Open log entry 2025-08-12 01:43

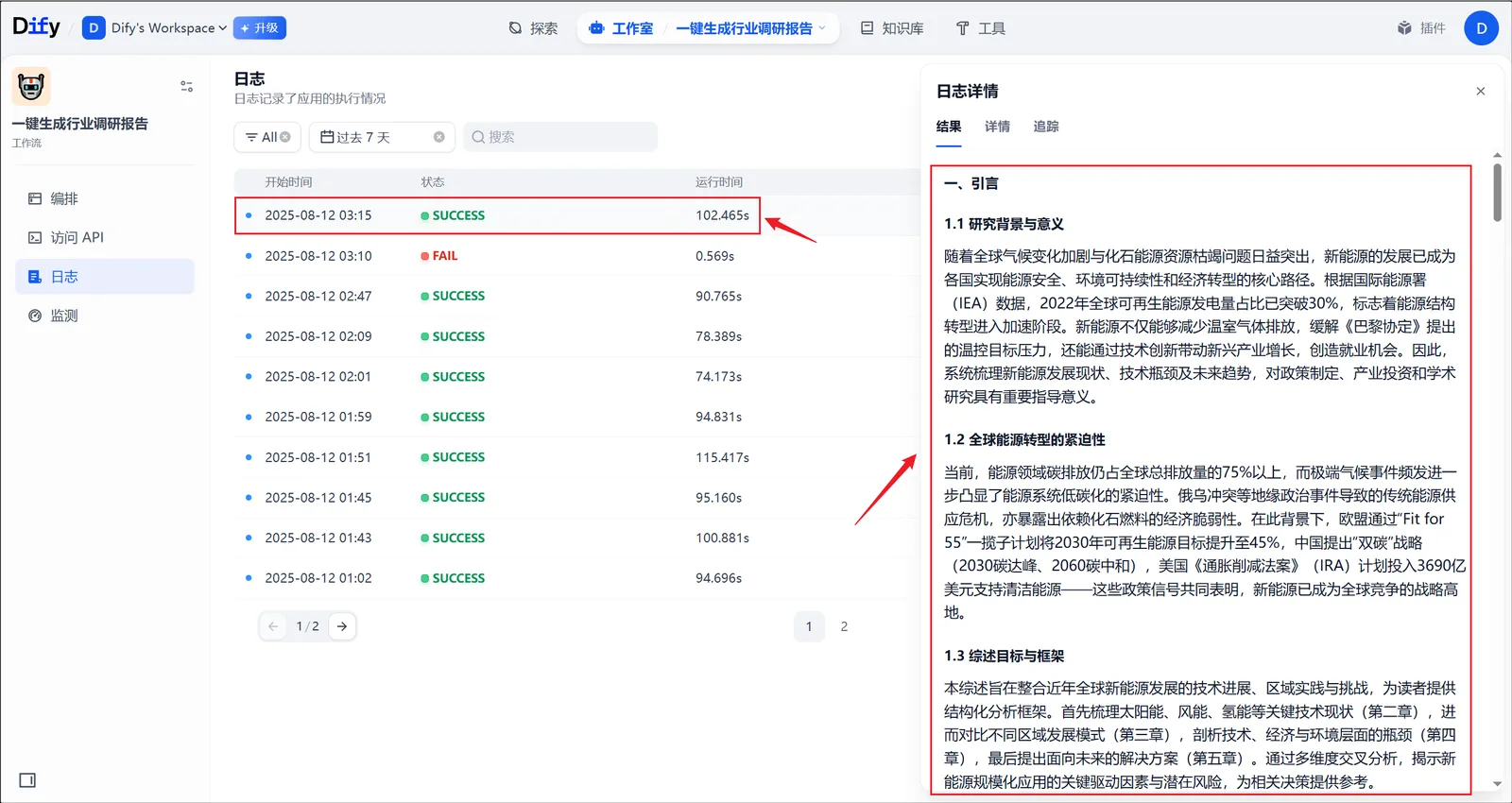pos(577,538)
